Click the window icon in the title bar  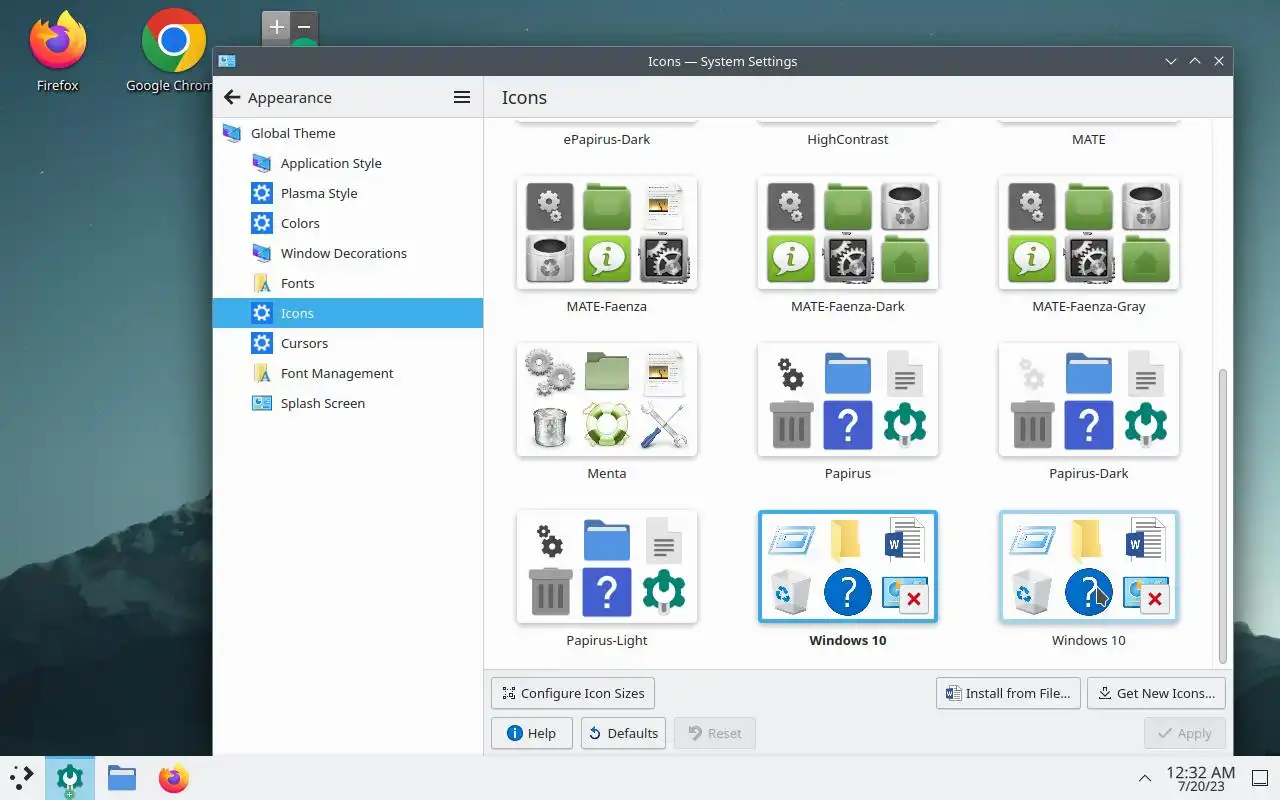227,61
